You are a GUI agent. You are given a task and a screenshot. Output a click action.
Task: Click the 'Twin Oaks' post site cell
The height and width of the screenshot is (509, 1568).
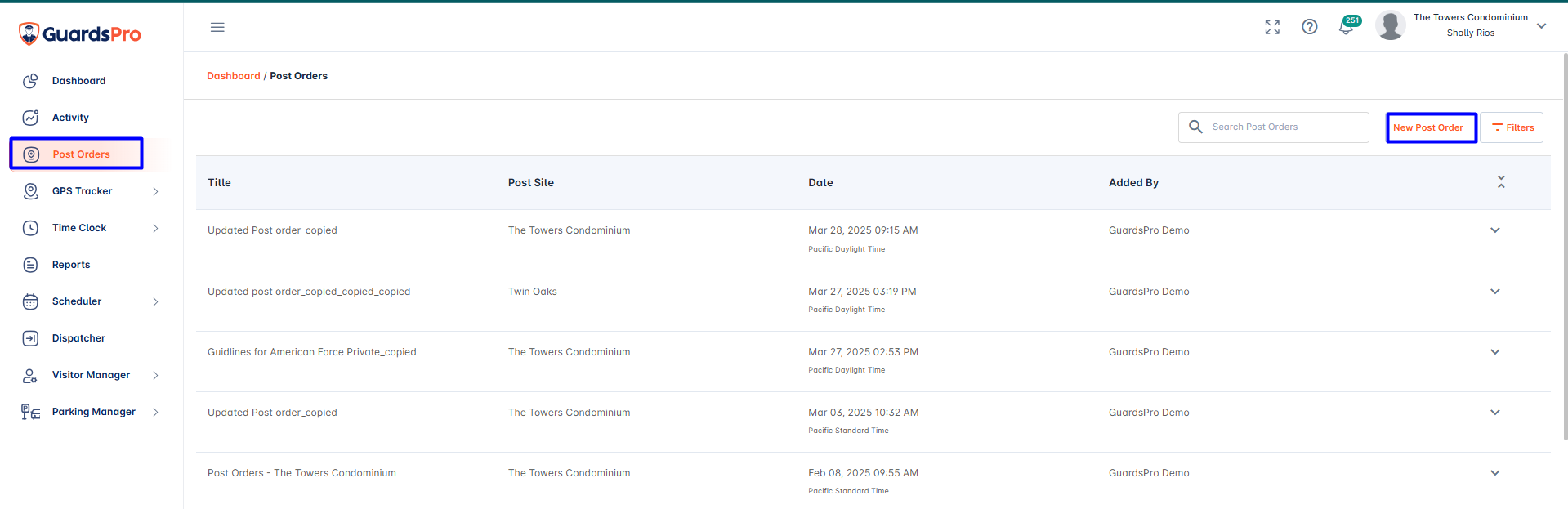point(533,292)
